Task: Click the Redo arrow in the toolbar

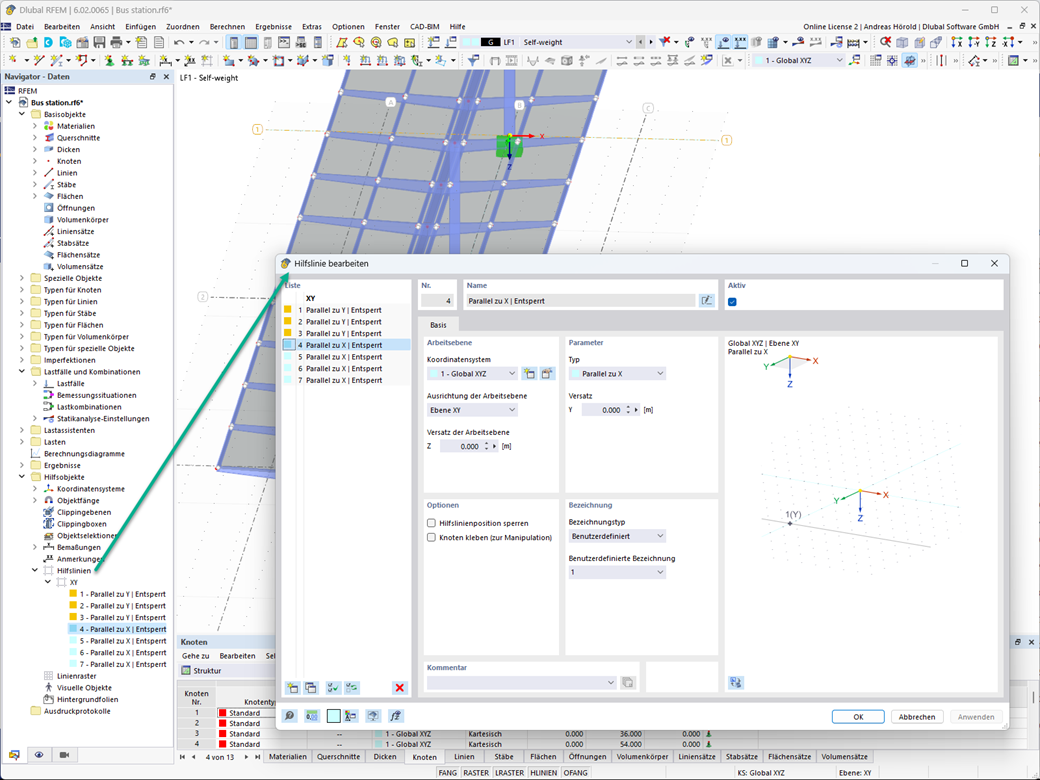Action: tap(204, 42)
